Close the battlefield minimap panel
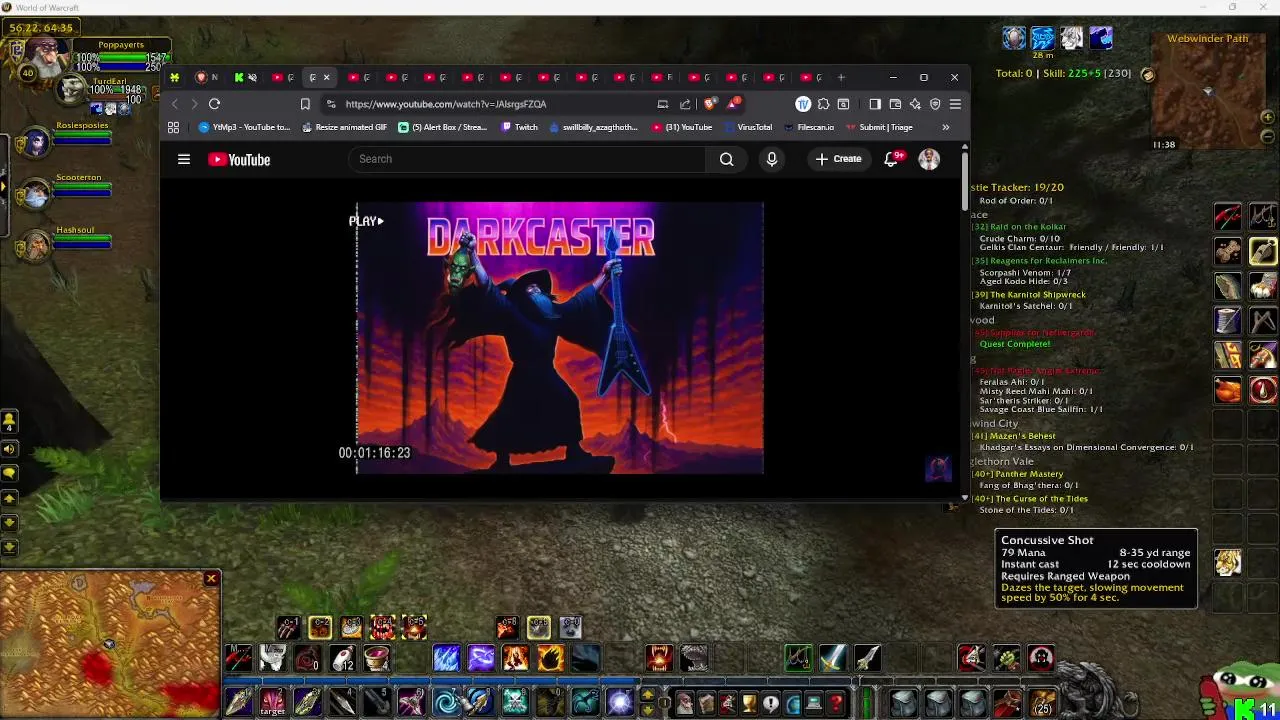This screenshot has width=1280, height=720. (211, 578)
